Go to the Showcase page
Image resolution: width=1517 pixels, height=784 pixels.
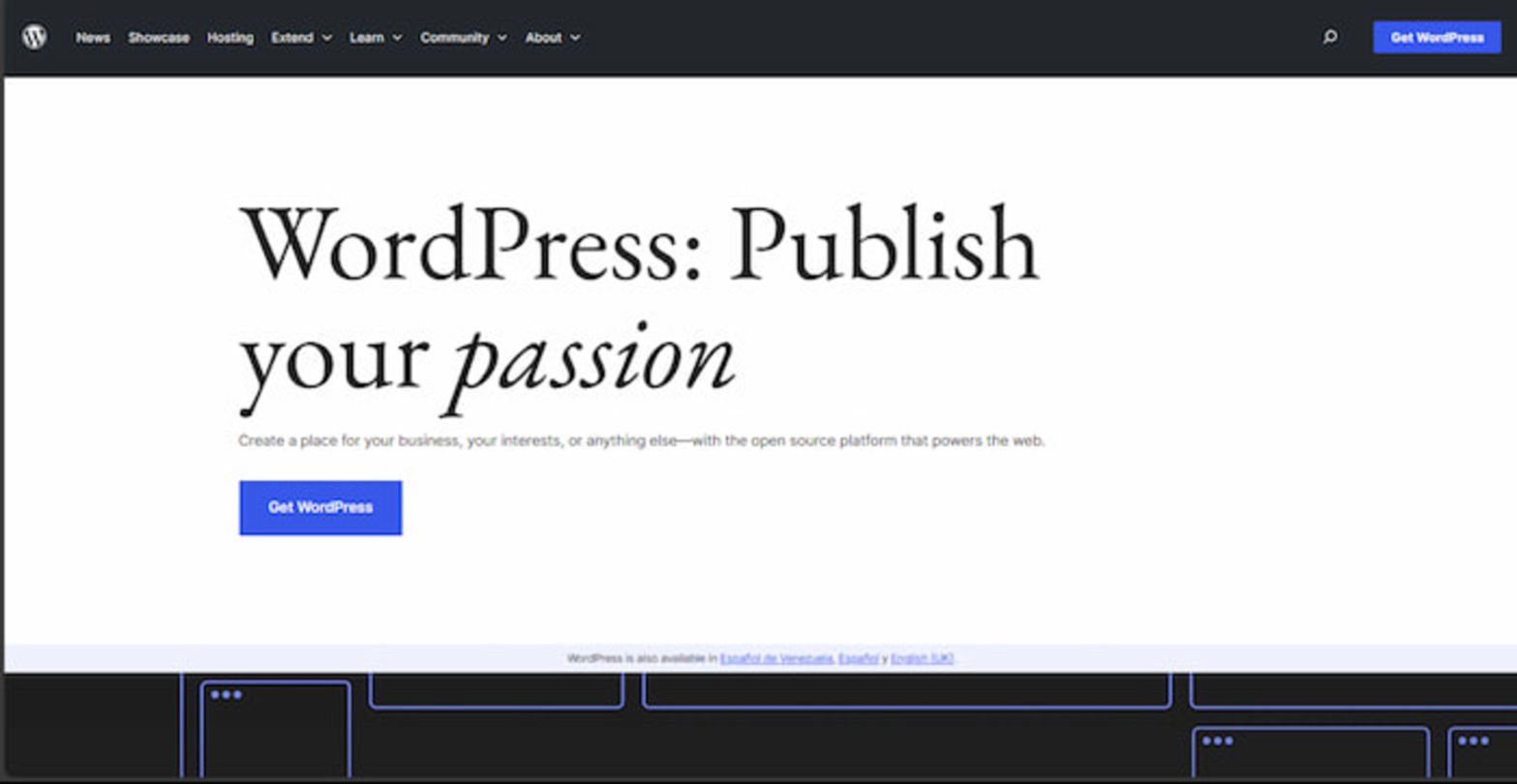pos(159,38)
